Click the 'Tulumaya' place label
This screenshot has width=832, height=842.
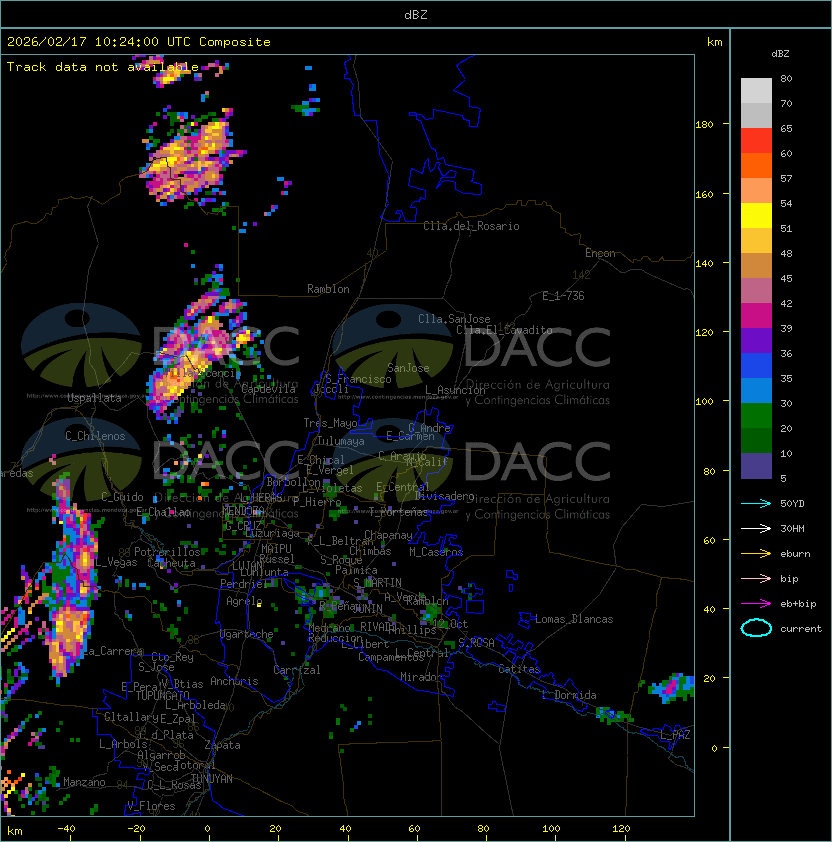(x=341, y=441)
